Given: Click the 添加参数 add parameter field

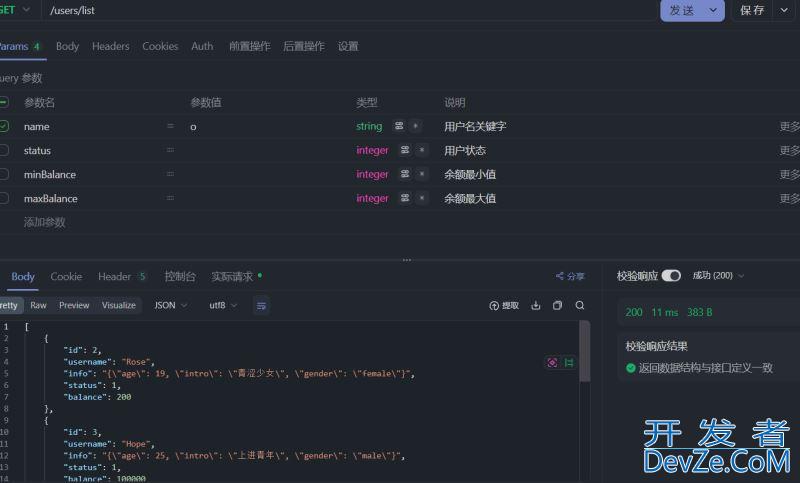Looking at the screenshot, I should coord(44,222).
